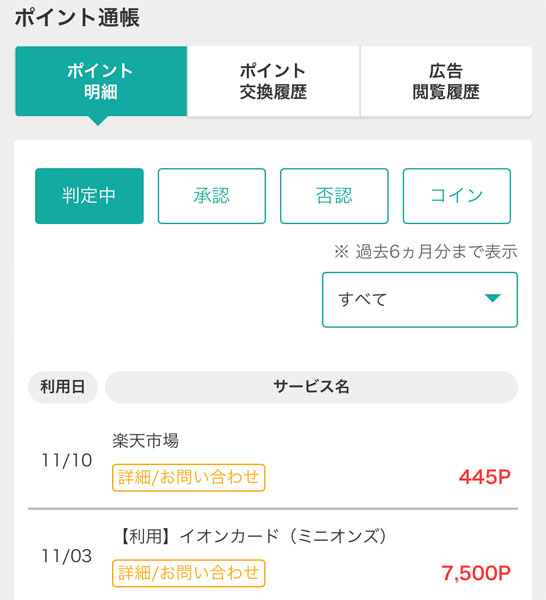Screen dimensions: 546x600
Task: Open the ポイント交換履歴 tab
Action: point(273,81)
